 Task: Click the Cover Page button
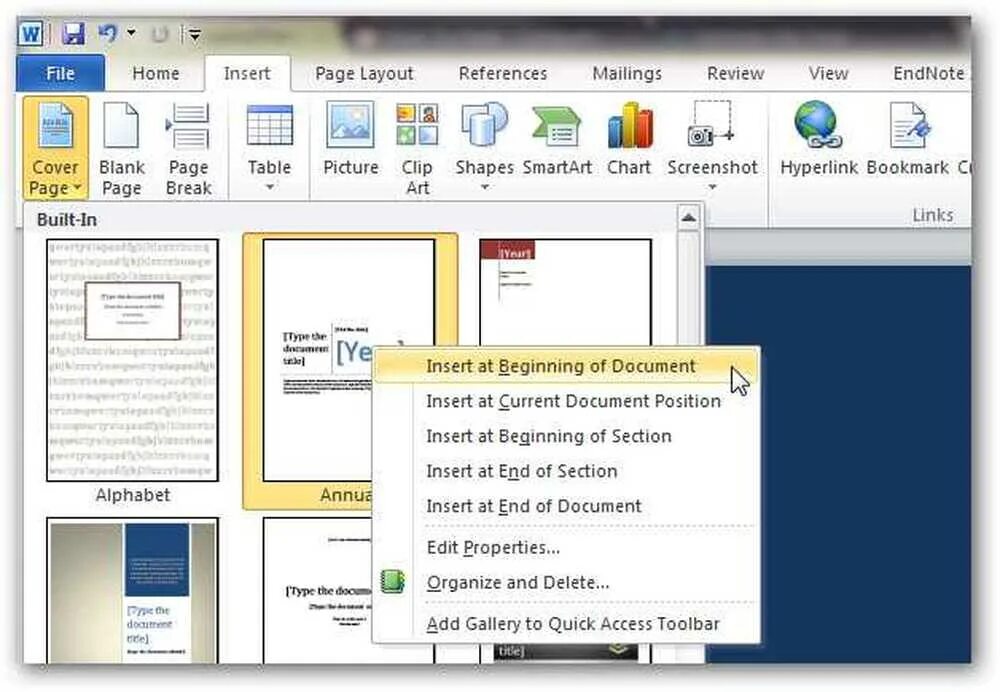55,149
